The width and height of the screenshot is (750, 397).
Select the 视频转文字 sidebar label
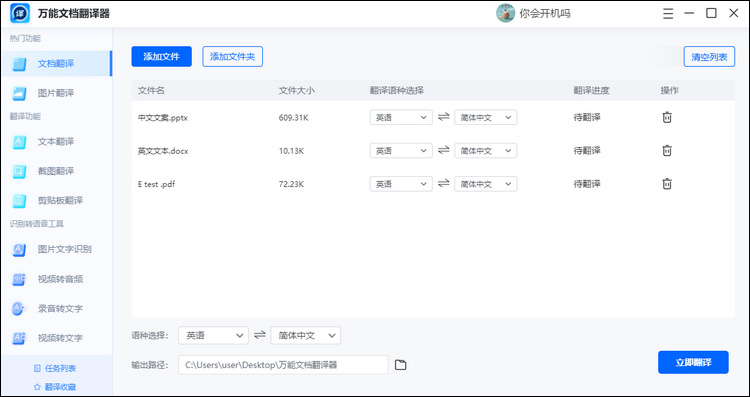pos(60,338)
